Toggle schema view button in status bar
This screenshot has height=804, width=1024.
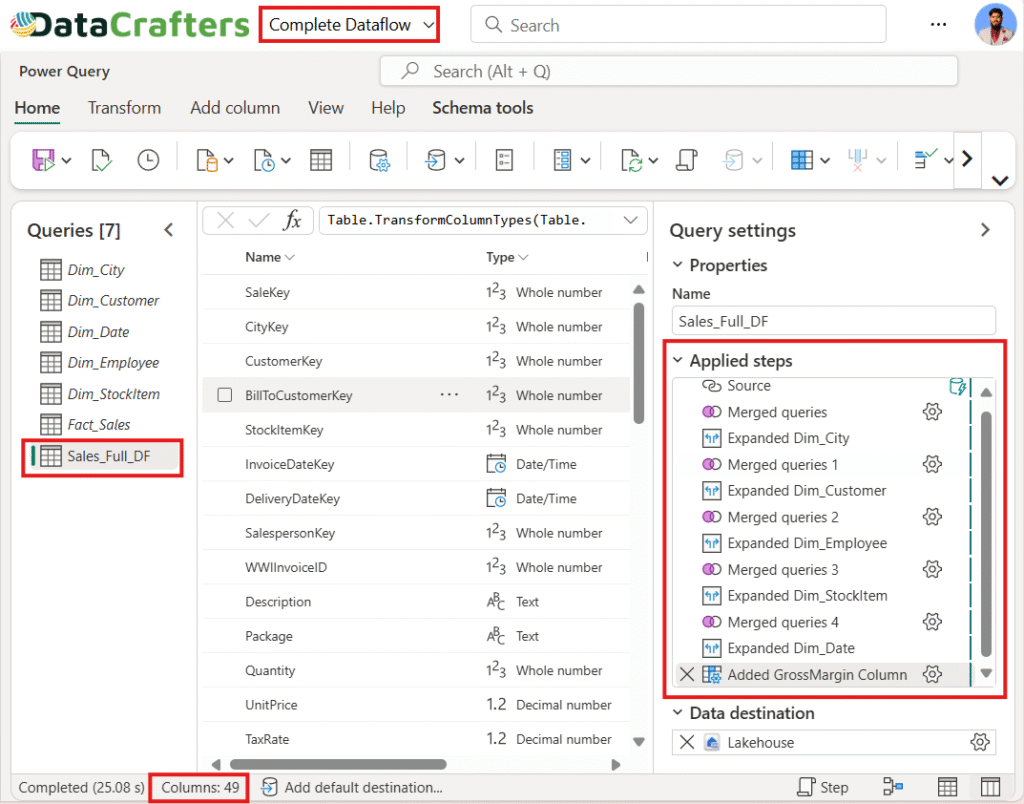tap(990, 787)
